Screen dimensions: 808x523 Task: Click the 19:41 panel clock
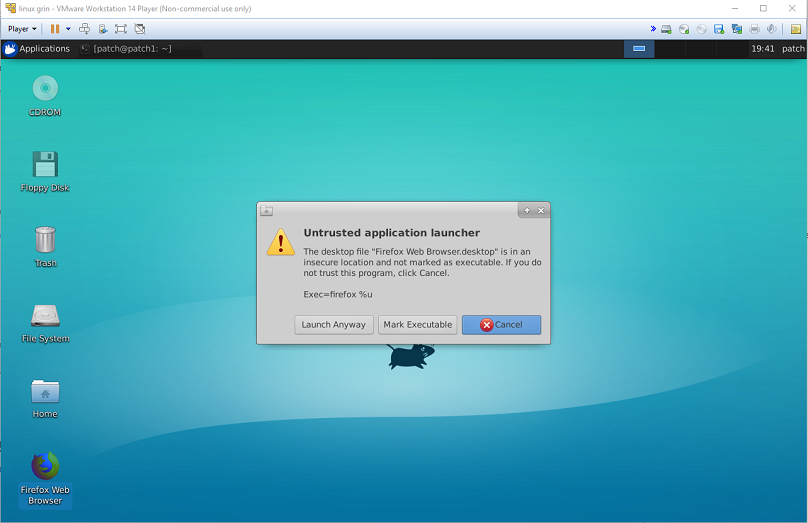(x=763, y=49)
